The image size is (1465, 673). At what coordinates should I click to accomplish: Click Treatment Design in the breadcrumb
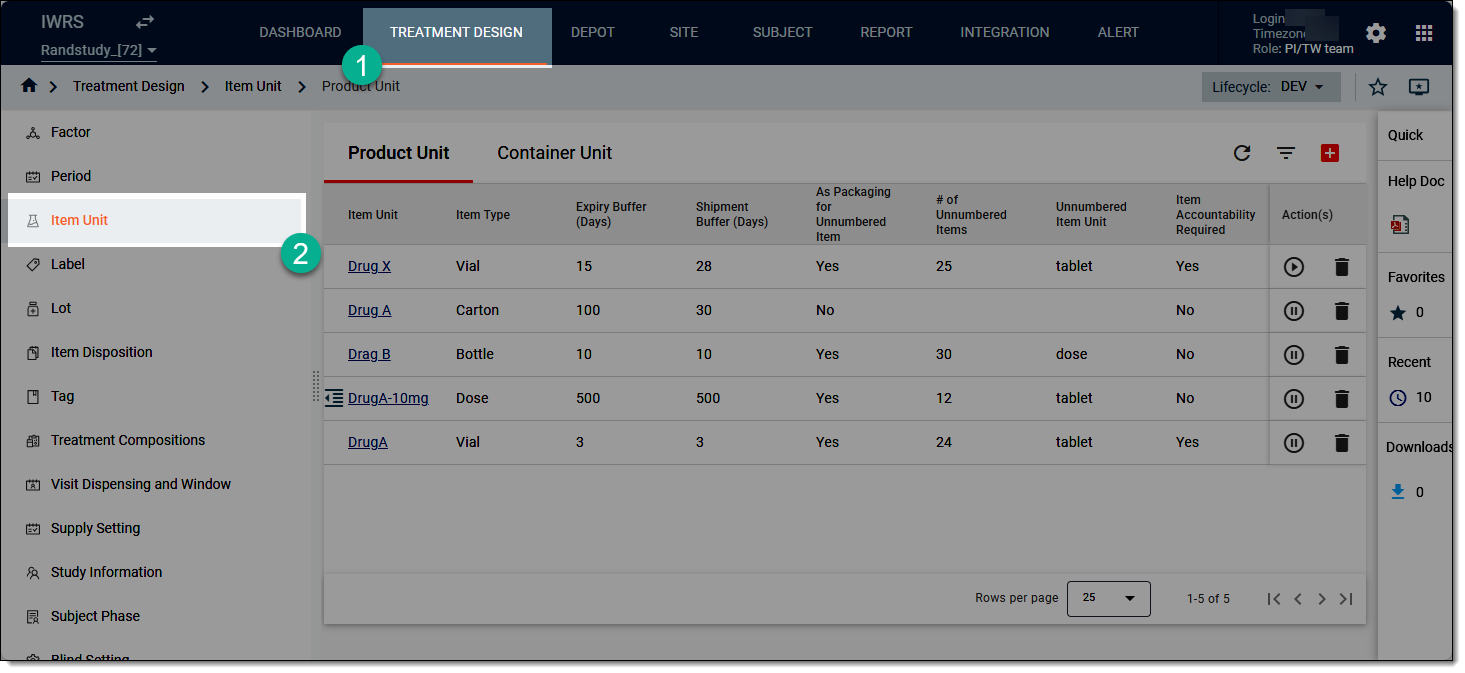(x=129, y=87)
